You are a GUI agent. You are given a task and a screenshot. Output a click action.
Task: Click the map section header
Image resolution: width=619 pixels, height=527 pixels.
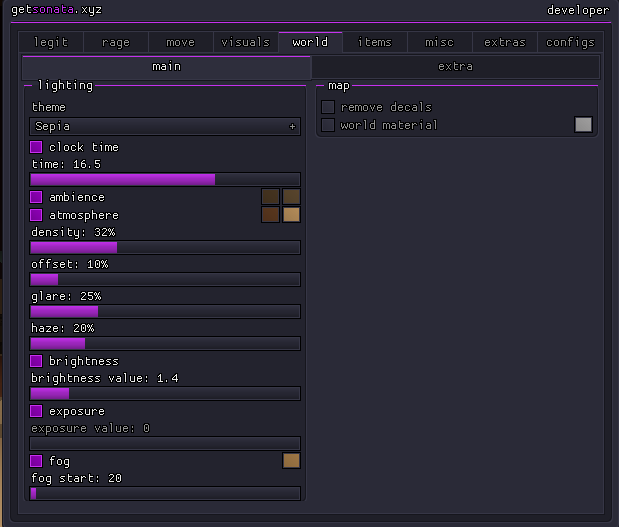point(339,85)
